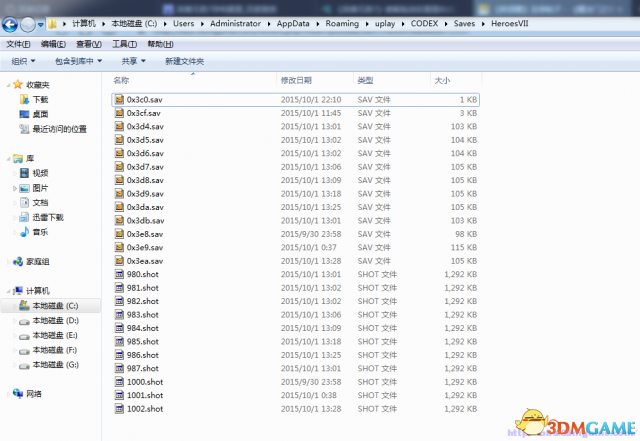Open the 视频 videos library icon
Image resolution: width=640 pixels, height=441 pixels.
(x=24, y=173)
